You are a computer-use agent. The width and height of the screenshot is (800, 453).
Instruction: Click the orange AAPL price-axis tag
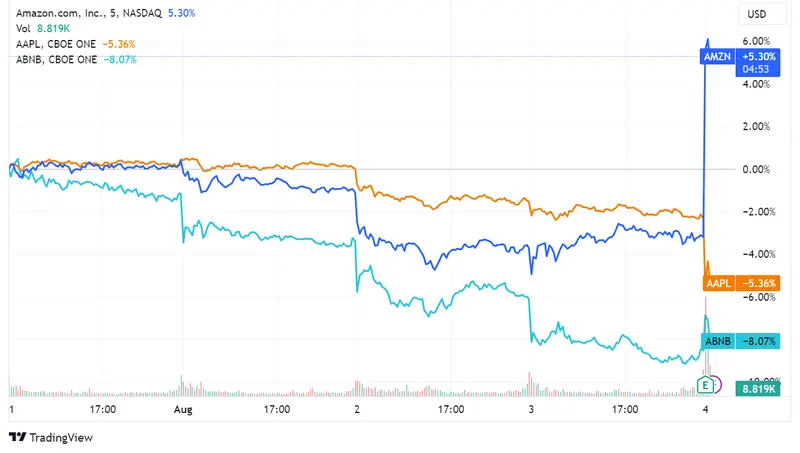tap(718, 283)
